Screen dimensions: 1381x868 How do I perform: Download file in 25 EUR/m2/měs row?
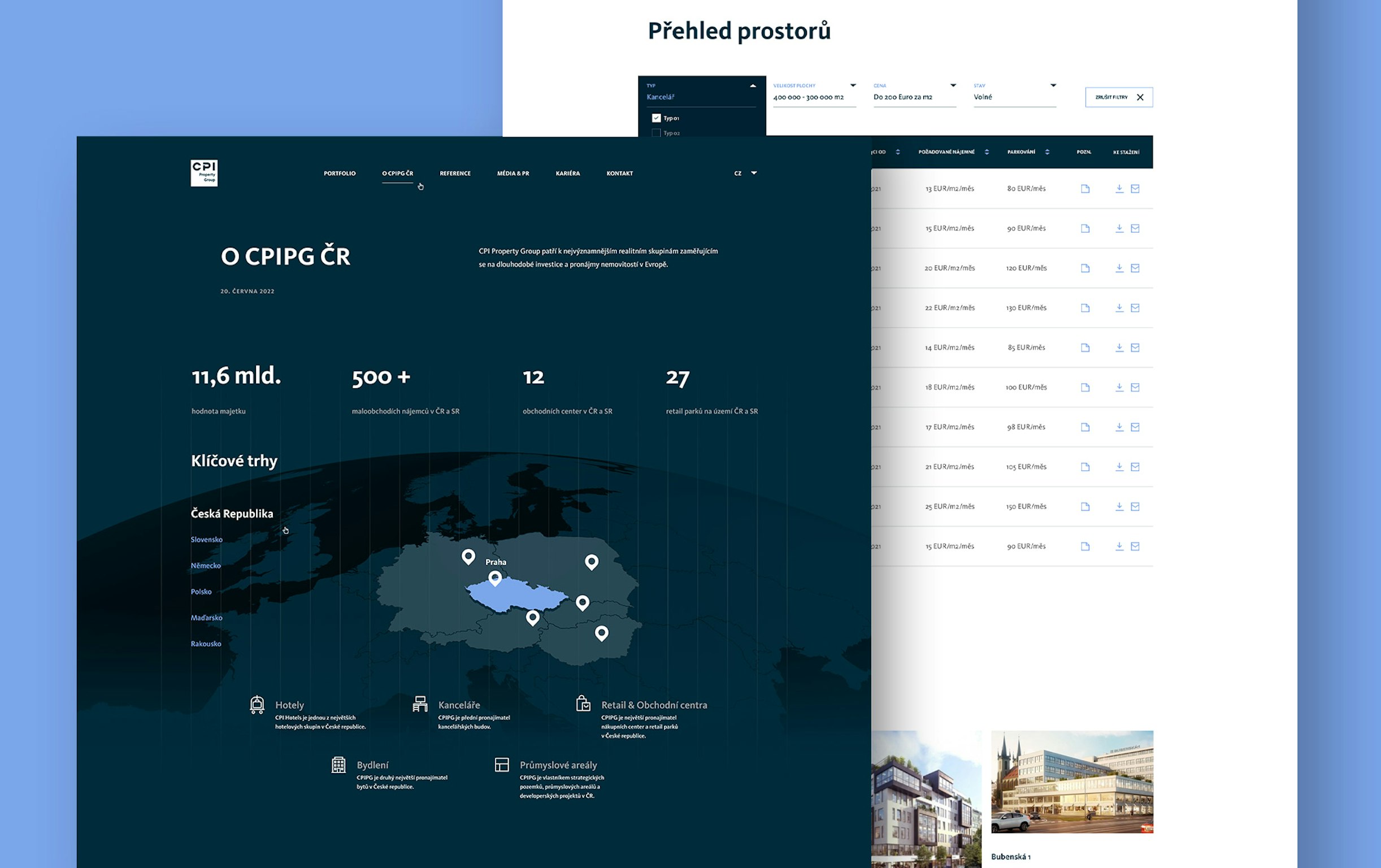(x=1119, y=506)
